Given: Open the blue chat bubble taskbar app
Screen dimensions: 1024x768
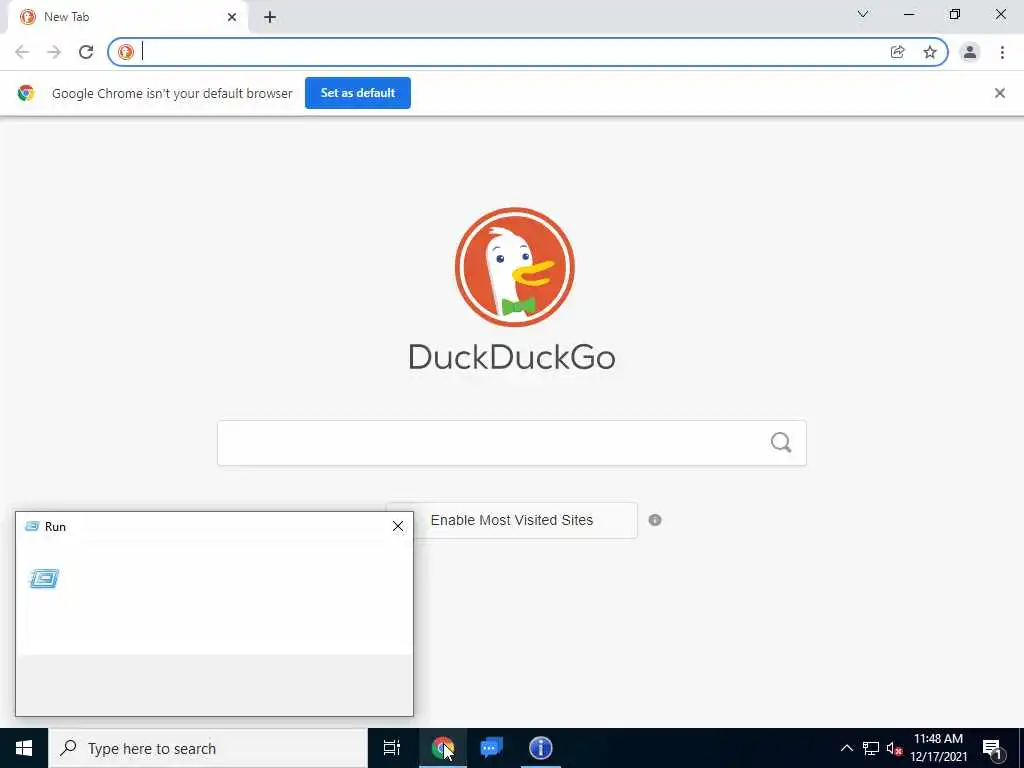Looking at the screenshot, I should click(492, 748).
